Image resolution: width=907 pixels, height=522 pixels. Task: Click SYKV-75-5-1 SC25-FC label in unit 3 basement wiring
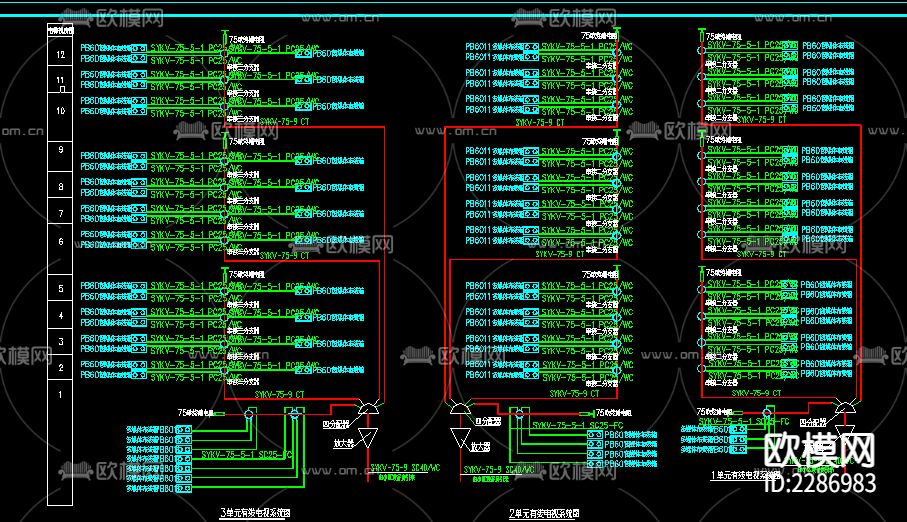pos(247,455)
